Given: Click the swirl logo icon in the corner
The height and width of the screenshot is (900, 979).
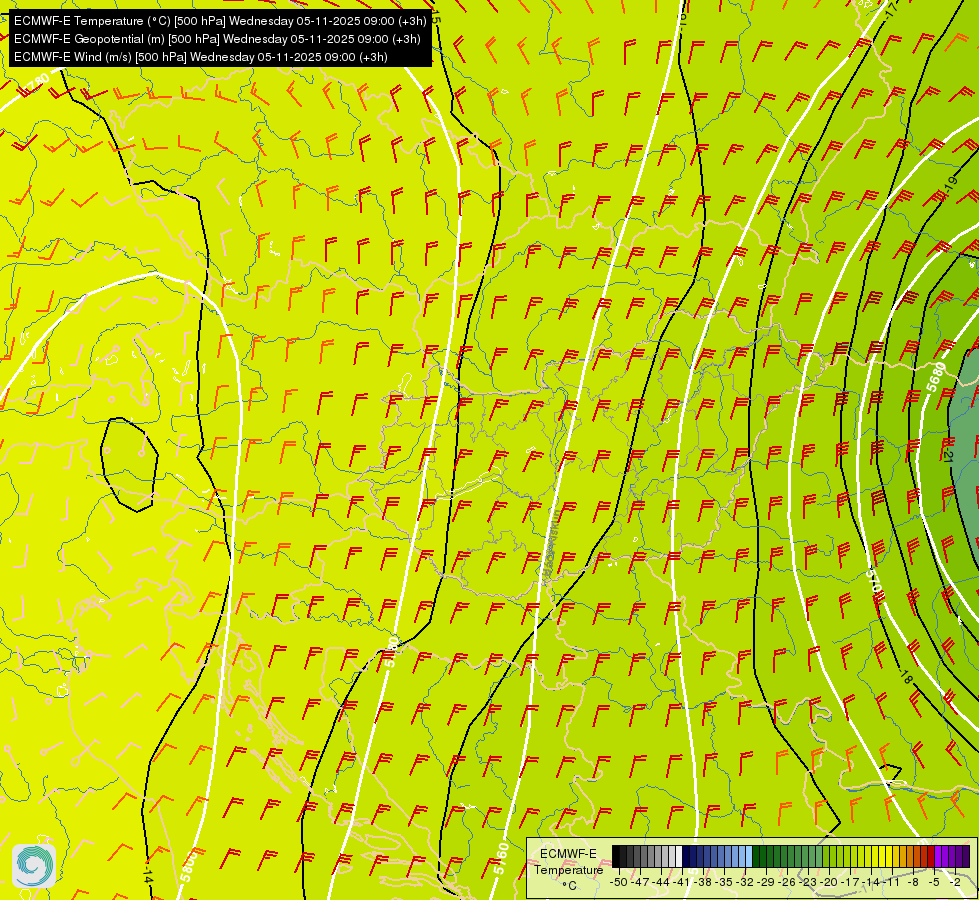Looking at the screenshot, I should click(x=34, y=866).
